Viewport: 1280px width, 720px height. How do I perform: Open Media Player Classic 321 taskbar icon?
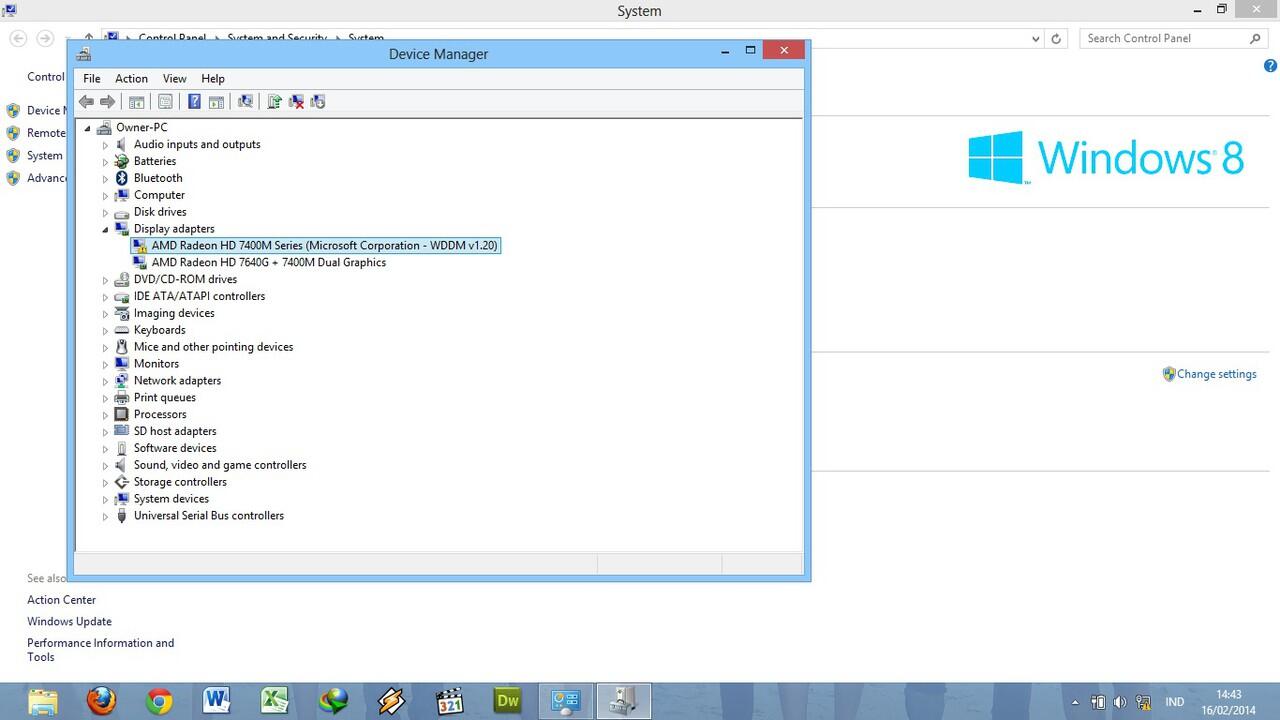tap(450, 702)
